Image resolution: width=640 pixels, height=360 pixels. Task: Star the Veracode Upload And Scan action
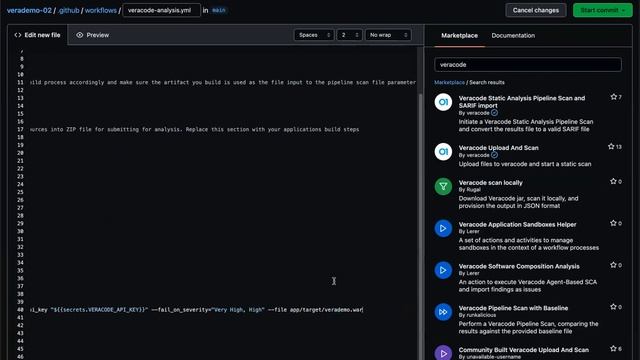tap(611, 147)
